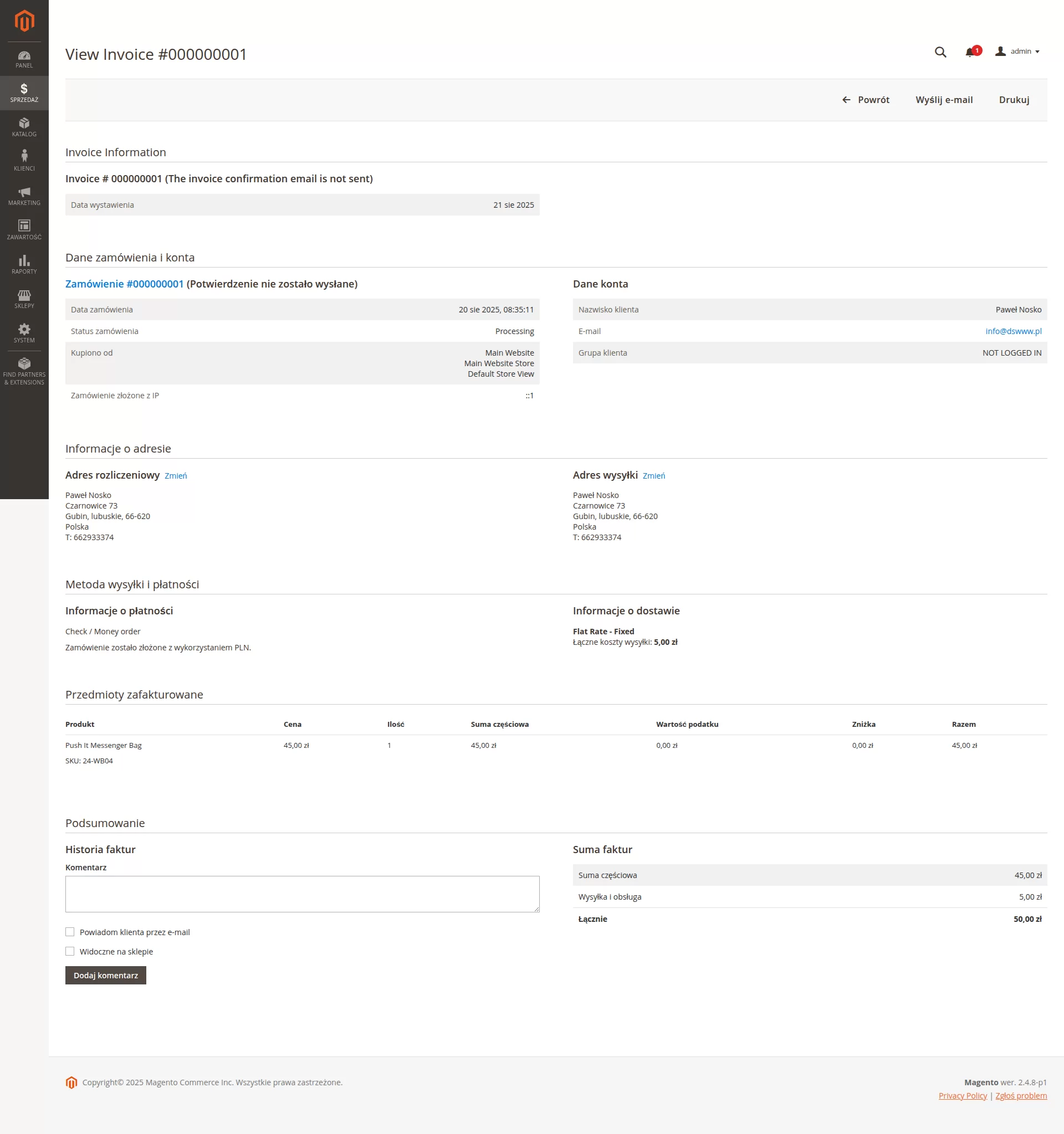Click the Wyślij e-mail button
Viewport: 1064px width, 1134px height.
coord(944,100)
